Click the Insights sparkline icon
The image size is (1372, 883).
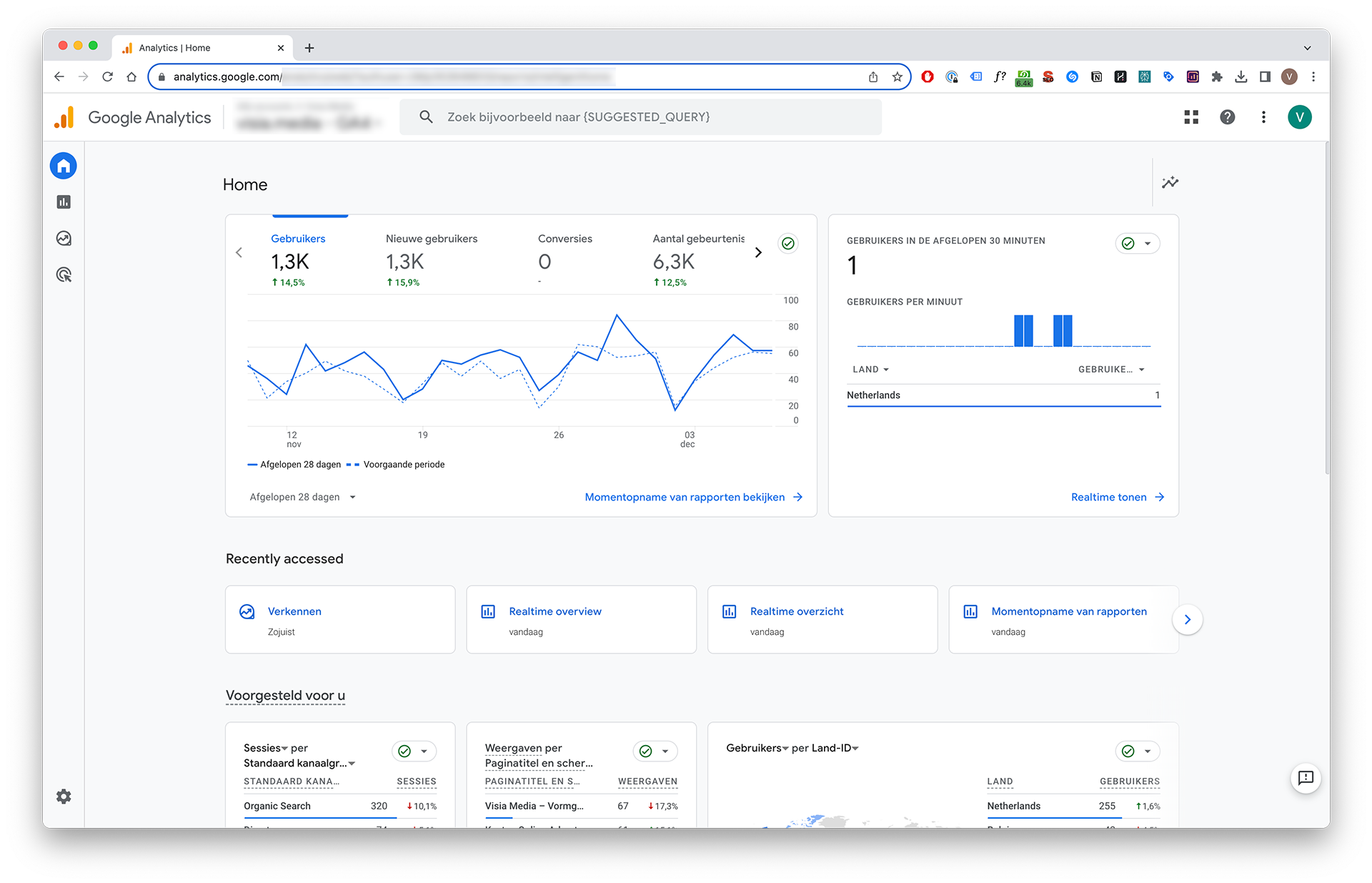(1170, 182)
